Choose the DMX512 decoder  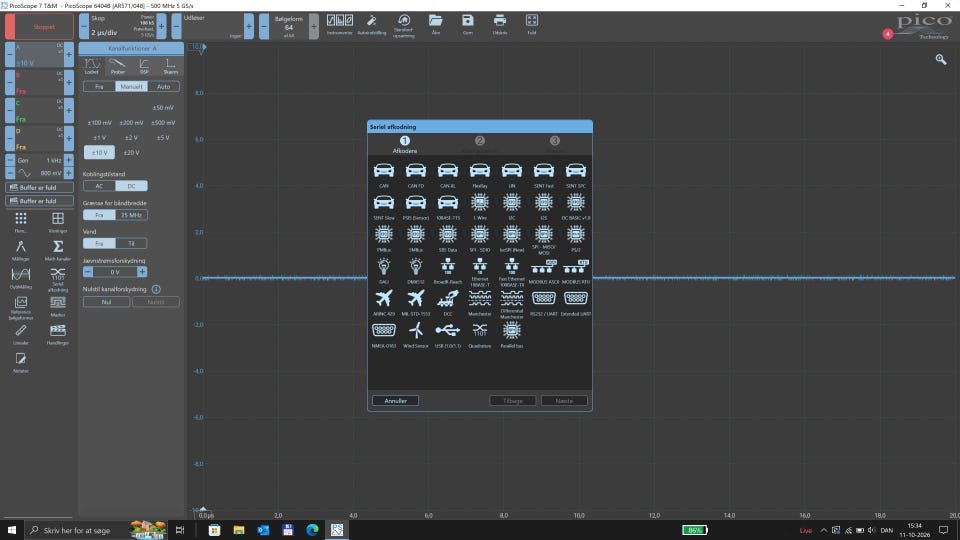[416, 266]
